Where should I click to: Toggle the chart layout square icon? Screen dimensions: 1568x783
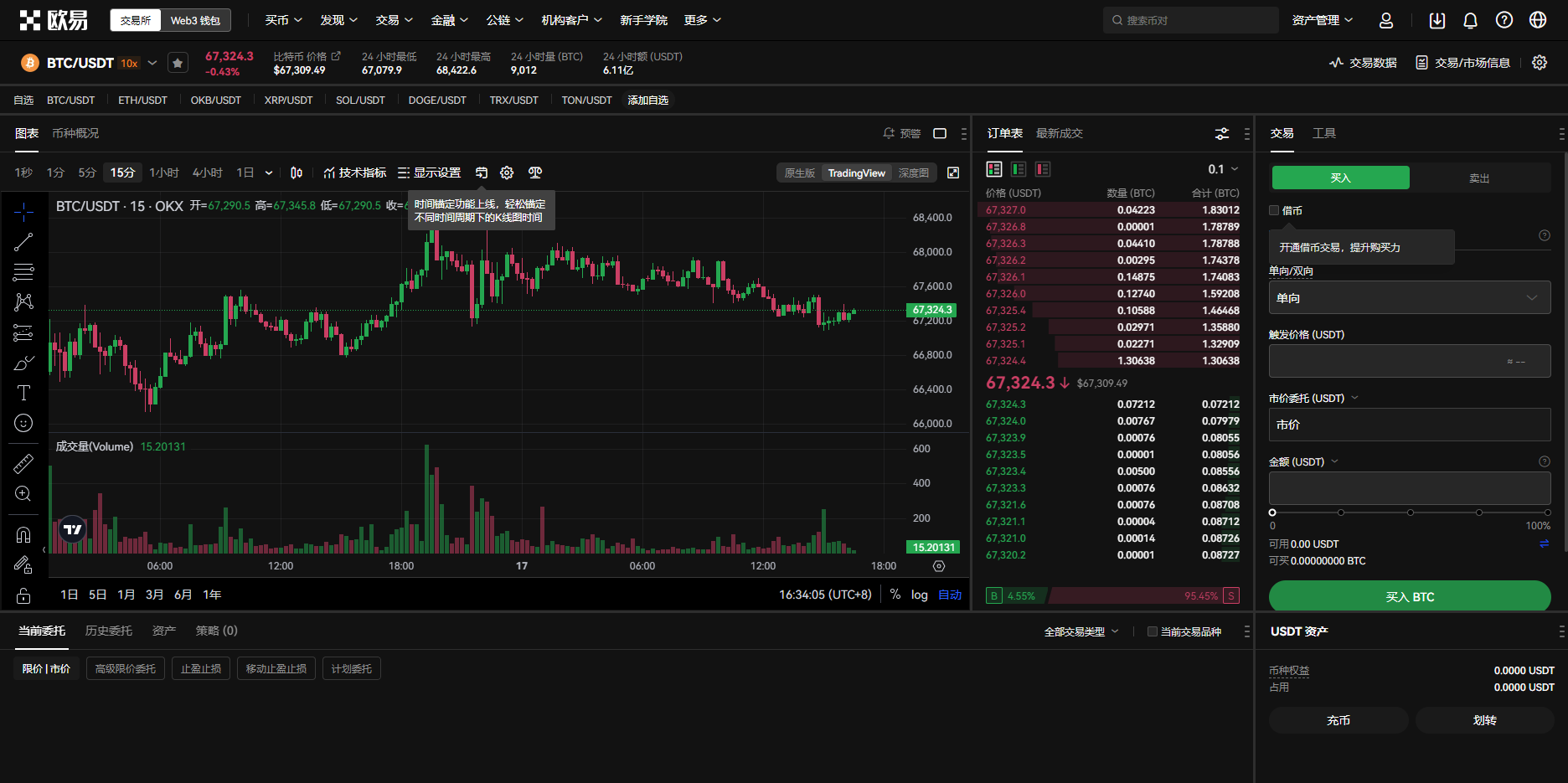940,134
